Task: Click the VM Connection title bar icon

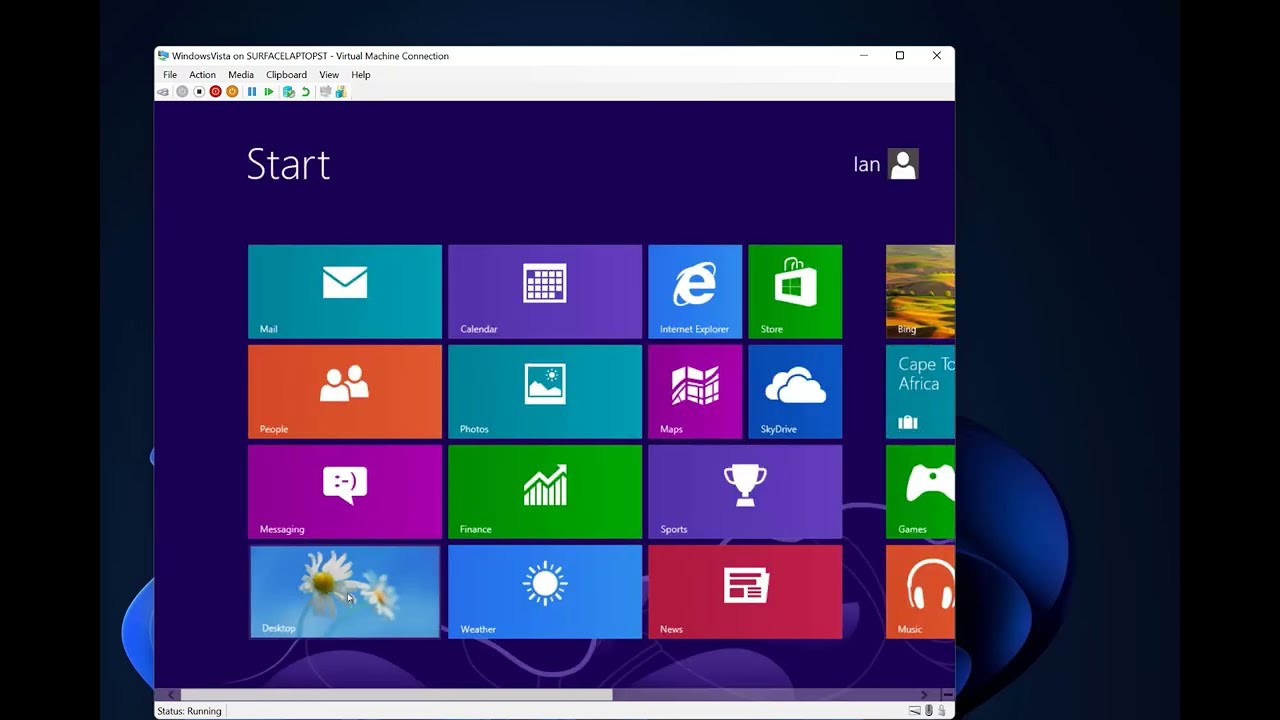Action: click(x=163, y=56)
